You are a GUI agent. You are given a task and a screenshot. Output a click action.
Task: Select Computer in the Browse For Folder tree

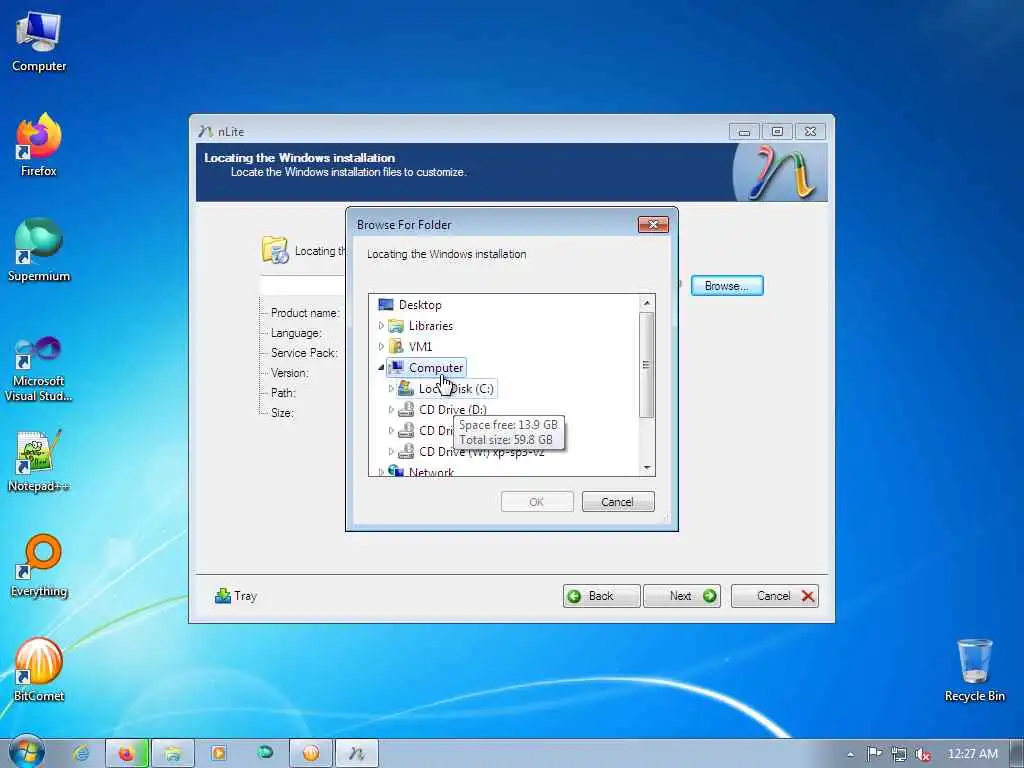click(x=436, y=368)
